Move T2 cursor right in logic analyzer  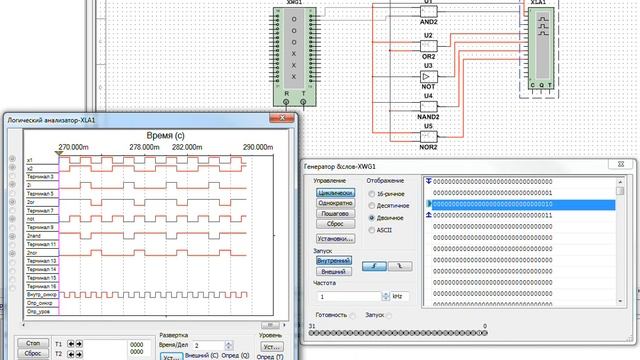point(79,354)
